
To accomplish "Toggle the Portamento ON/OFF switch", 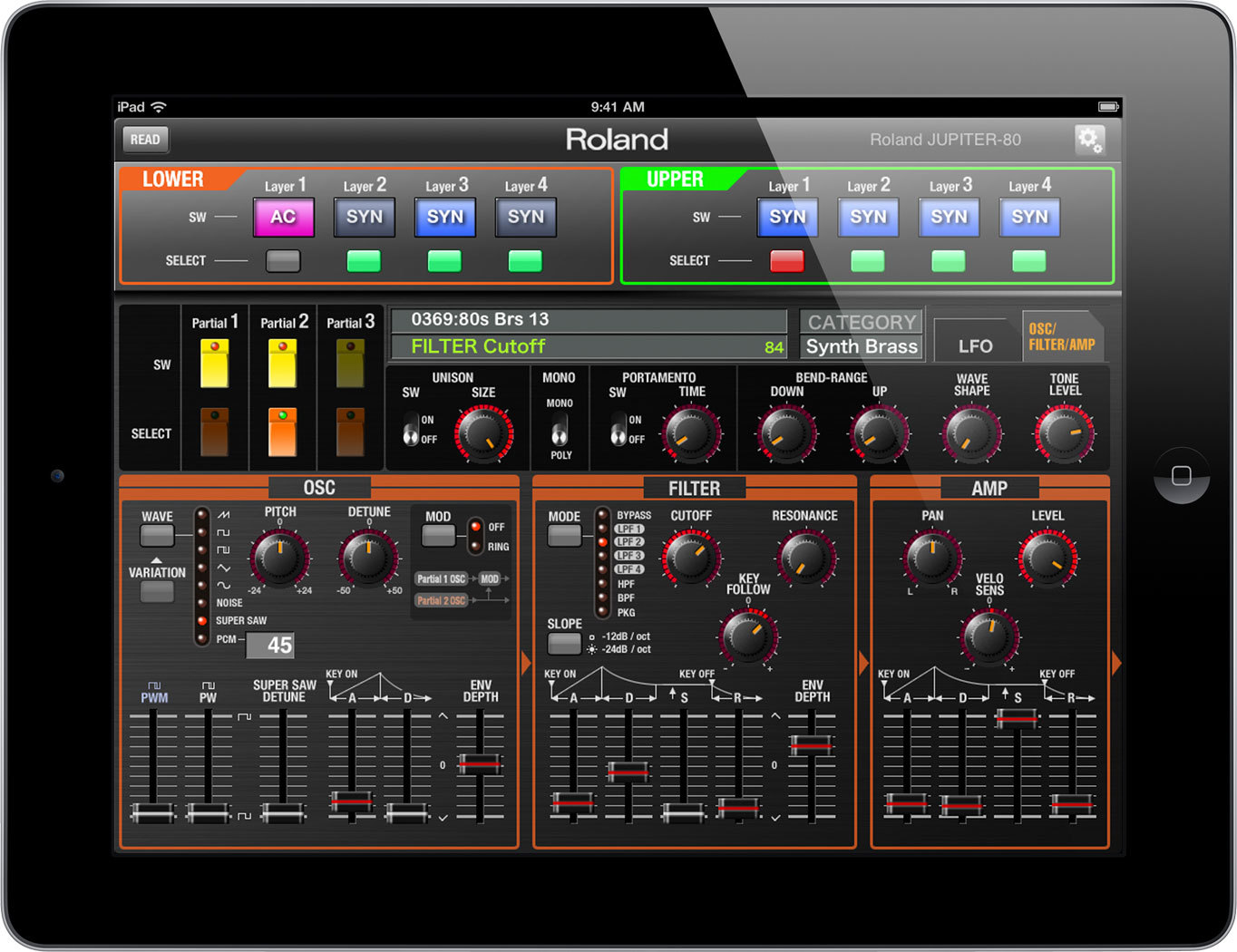I will pos(618,430).
